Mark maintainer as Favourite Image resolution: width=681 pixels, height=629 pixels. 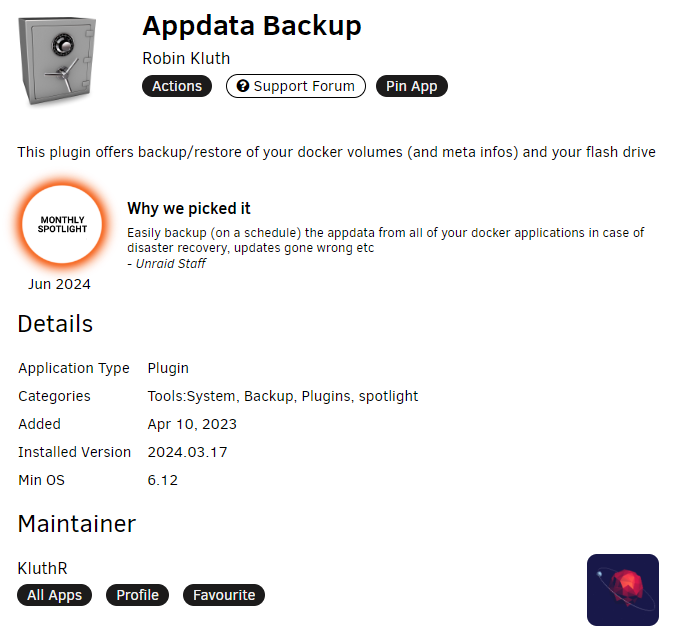point(224,595)
